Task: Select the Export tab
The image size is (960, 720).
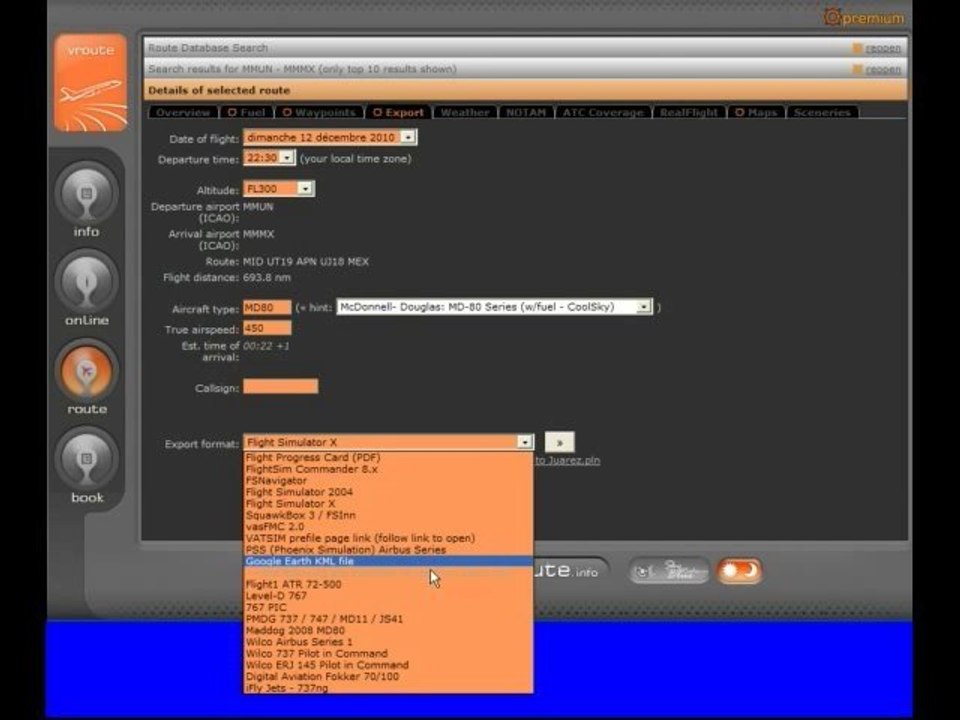Action: [399, 113]
